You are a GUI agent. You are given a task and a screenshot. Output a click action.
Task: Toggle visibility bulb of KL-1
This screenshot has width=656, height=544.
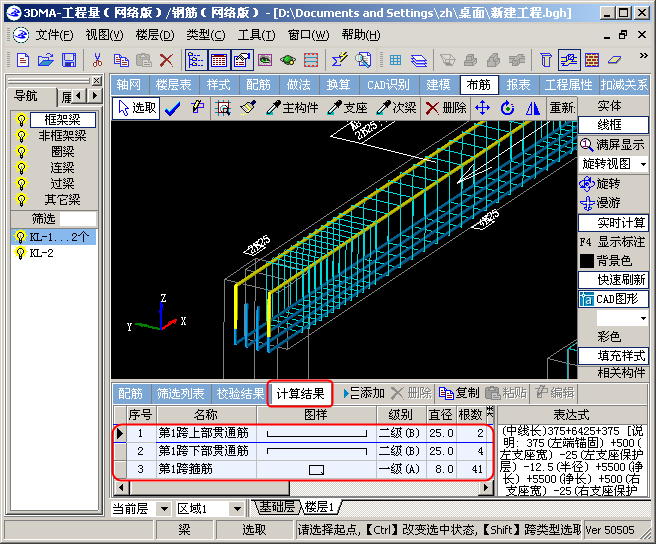[x=20, y=237]
